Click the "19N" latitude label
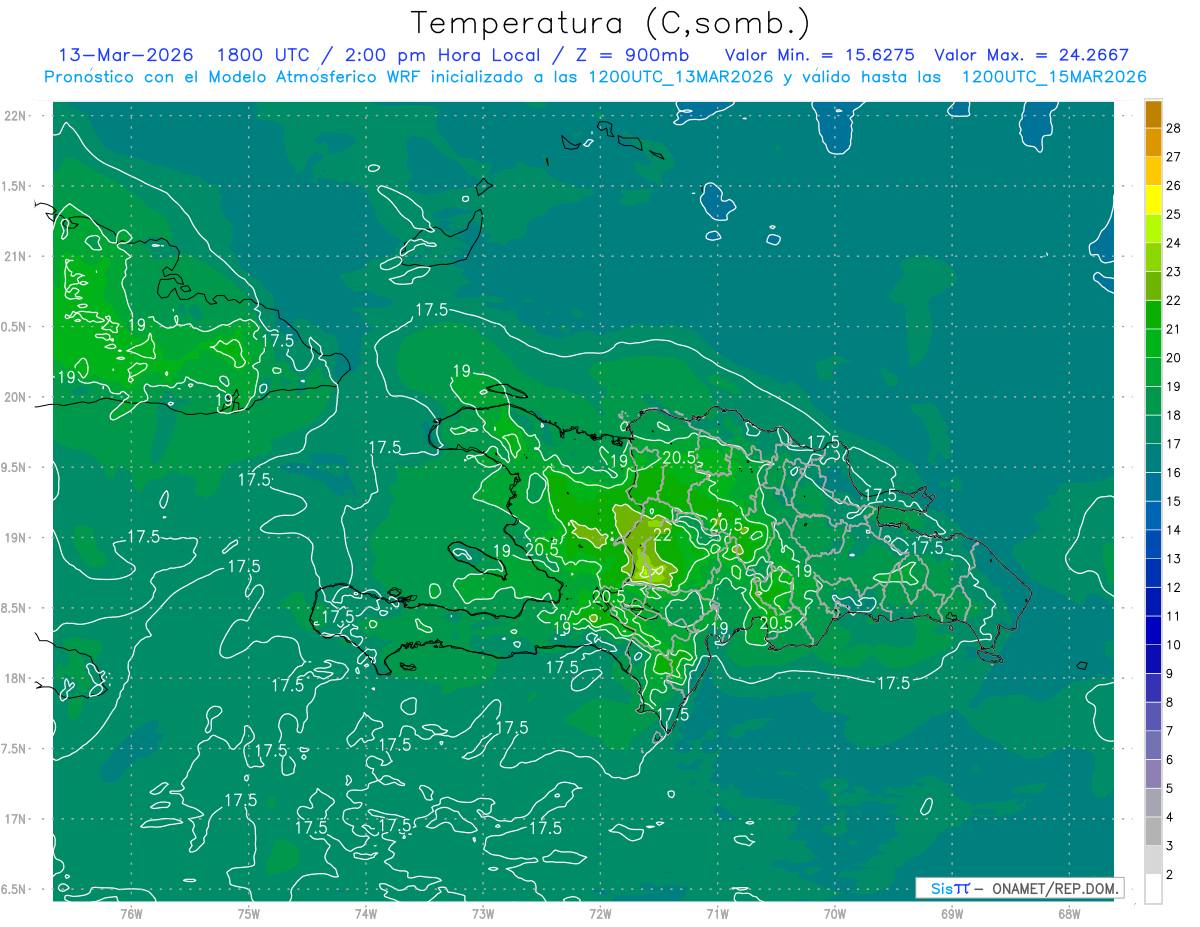1200x927 pixels. [16, 538]
